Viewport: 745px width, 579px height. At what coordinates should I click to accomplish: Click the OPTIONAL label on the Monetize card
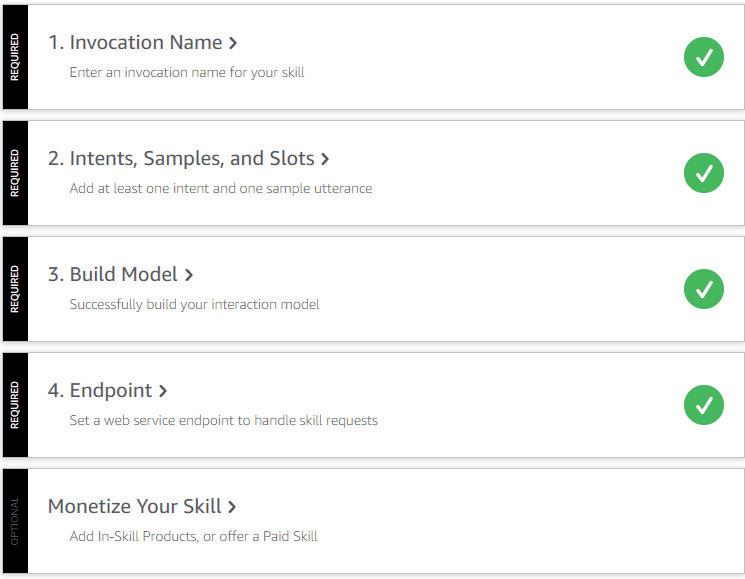pos(14,521)
